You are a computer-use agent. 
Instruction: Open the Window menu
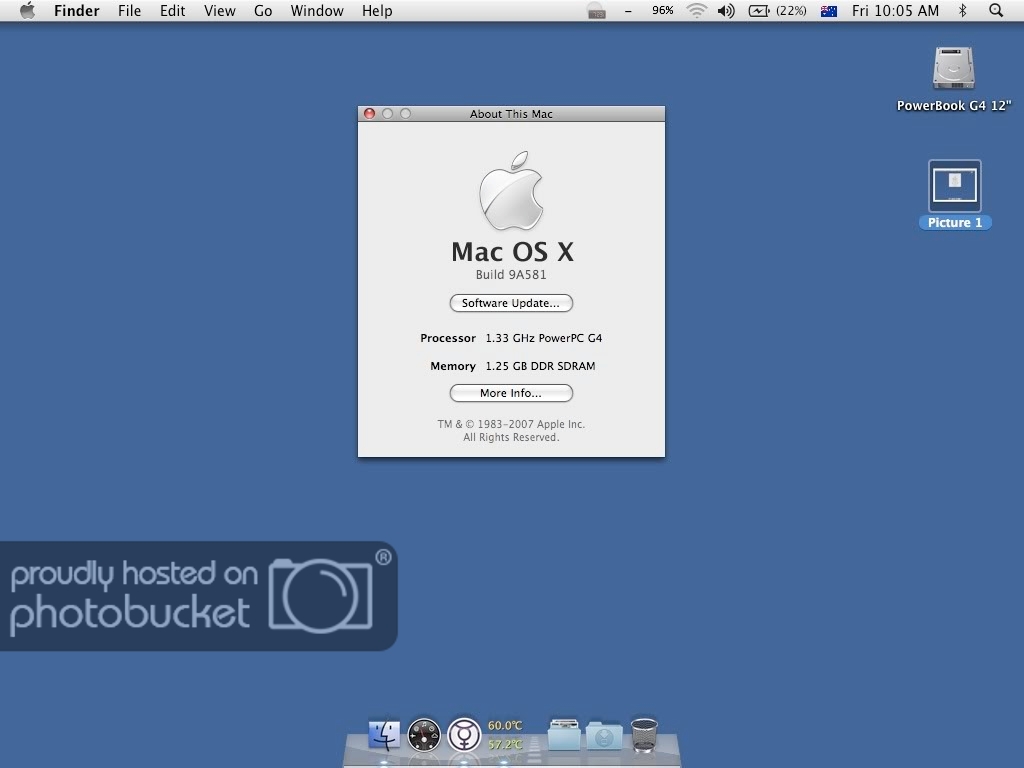pyautogui.click(x=317, y=10)
